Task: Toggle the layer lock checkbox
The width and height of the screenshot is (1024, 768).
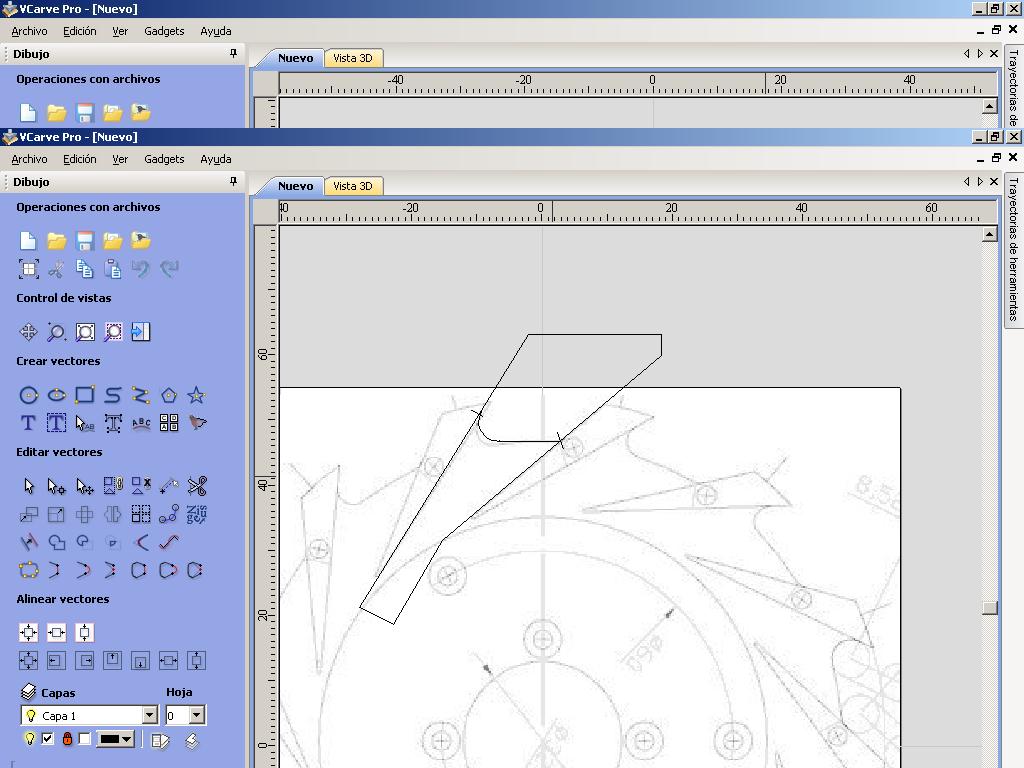Action: click(84, 739)
